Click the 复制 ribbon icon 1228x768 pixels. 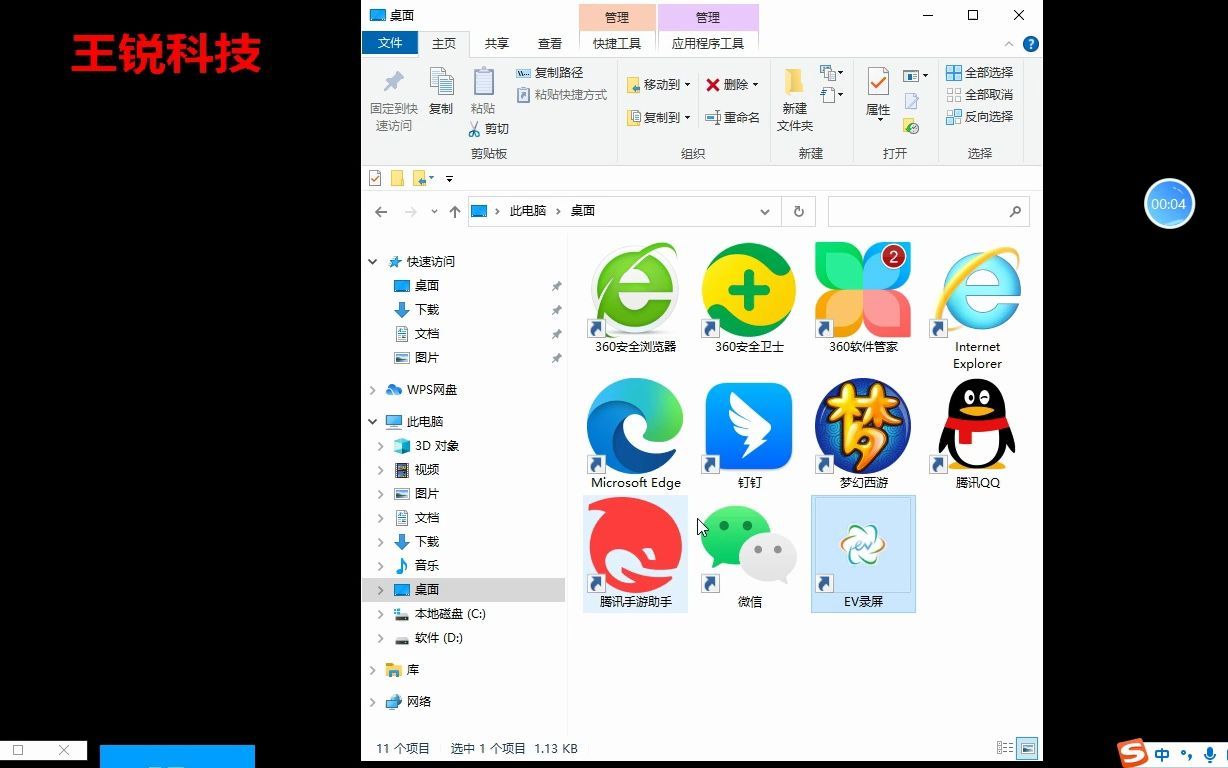tap(441, 82)
